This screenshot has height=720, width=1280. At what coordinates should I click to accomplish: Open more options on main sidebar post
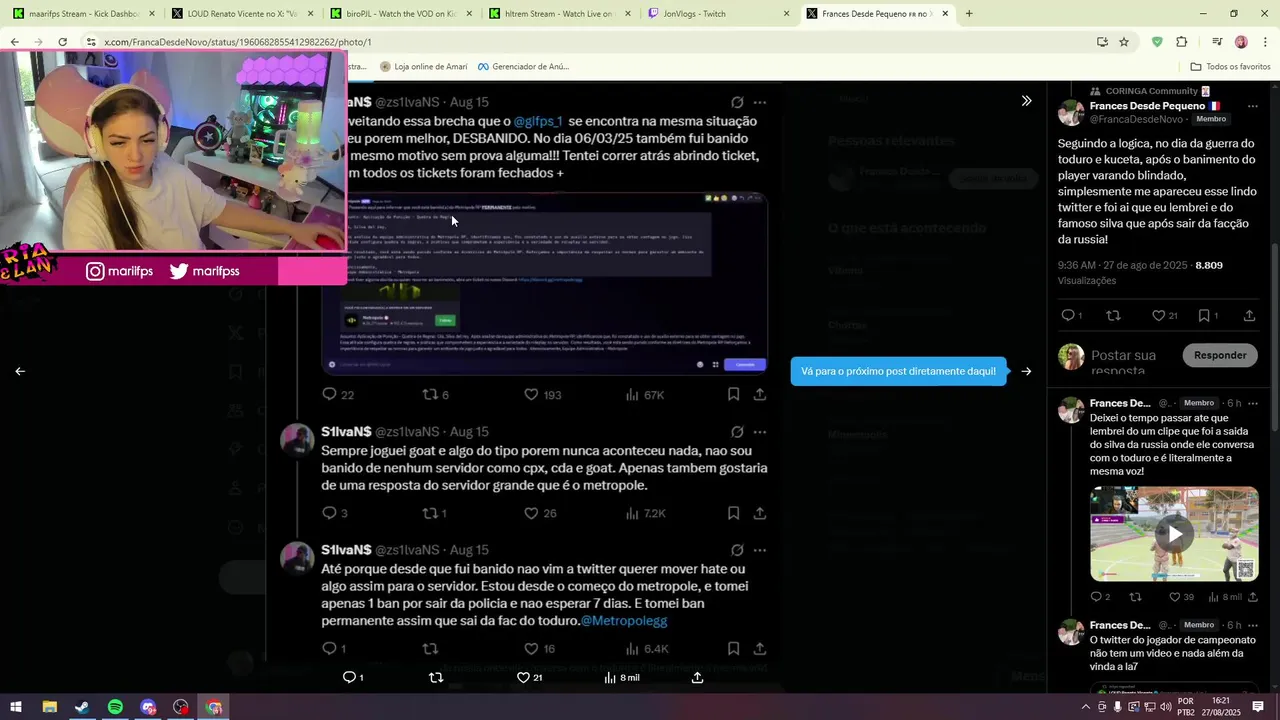click(x=1252, y=106)
